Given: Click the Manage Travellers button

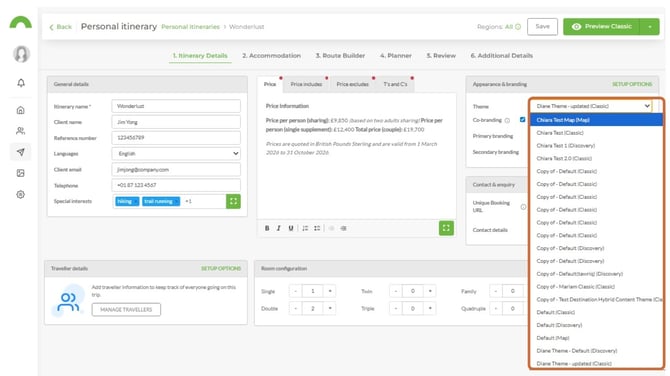Looking at the screenshot, I should (126, 309).
